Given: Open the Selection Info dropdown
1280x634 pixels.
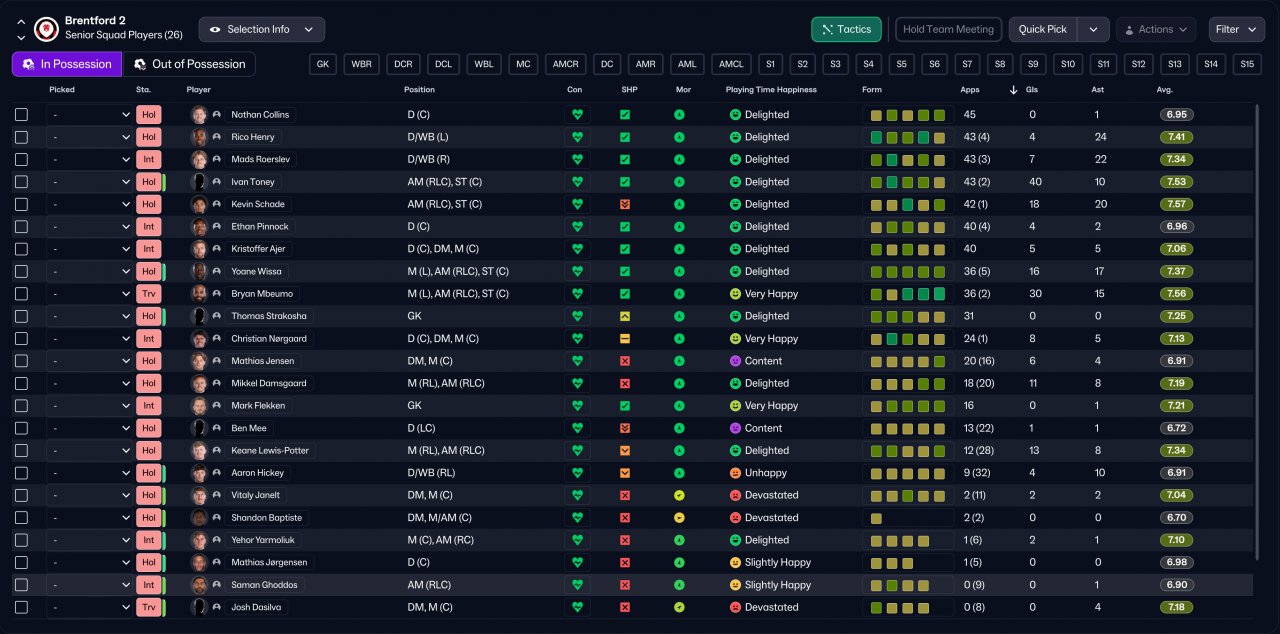Looking at the screenshot, I should tap(262, 29).
